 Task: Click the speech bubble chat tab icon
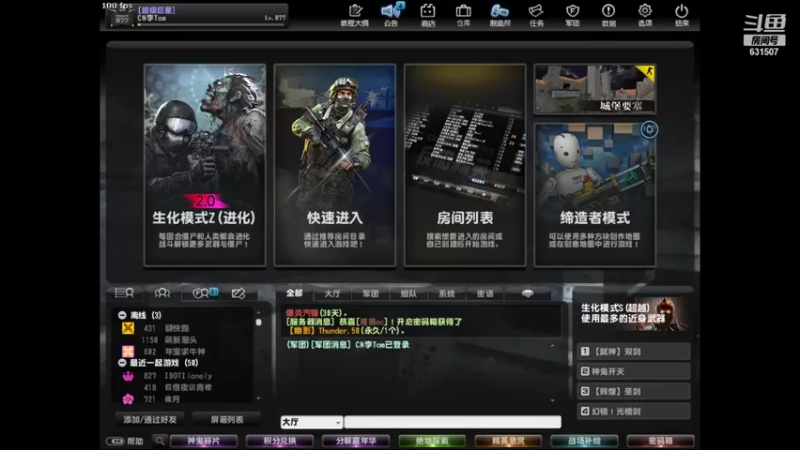click(x=528, y=293)
